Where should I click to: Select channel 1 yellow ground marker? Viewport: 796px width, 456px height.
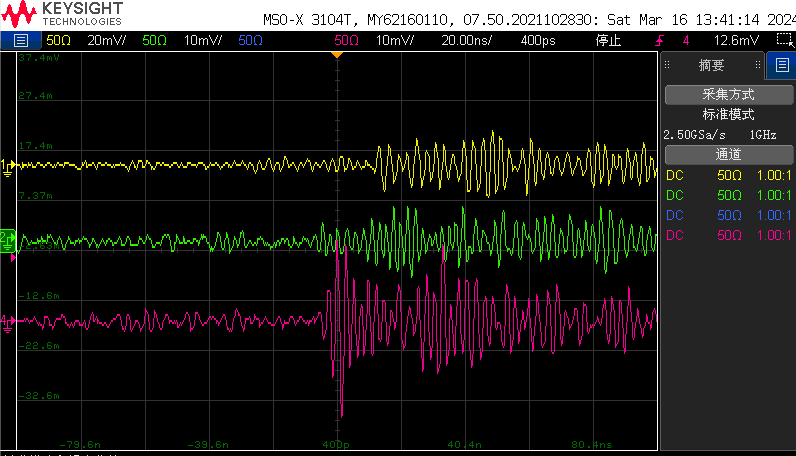(x=7, y=165)
